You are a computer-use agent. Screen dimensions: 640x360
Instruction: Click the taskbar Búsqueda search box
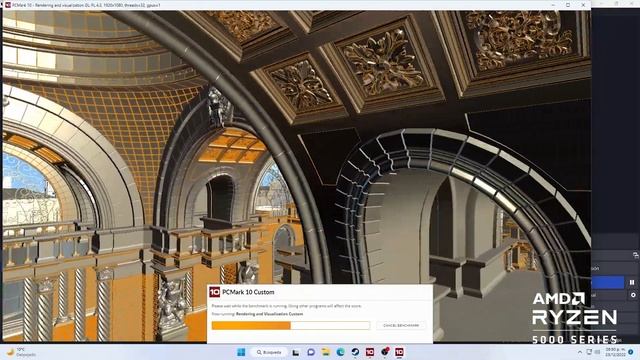coord(269,352)
